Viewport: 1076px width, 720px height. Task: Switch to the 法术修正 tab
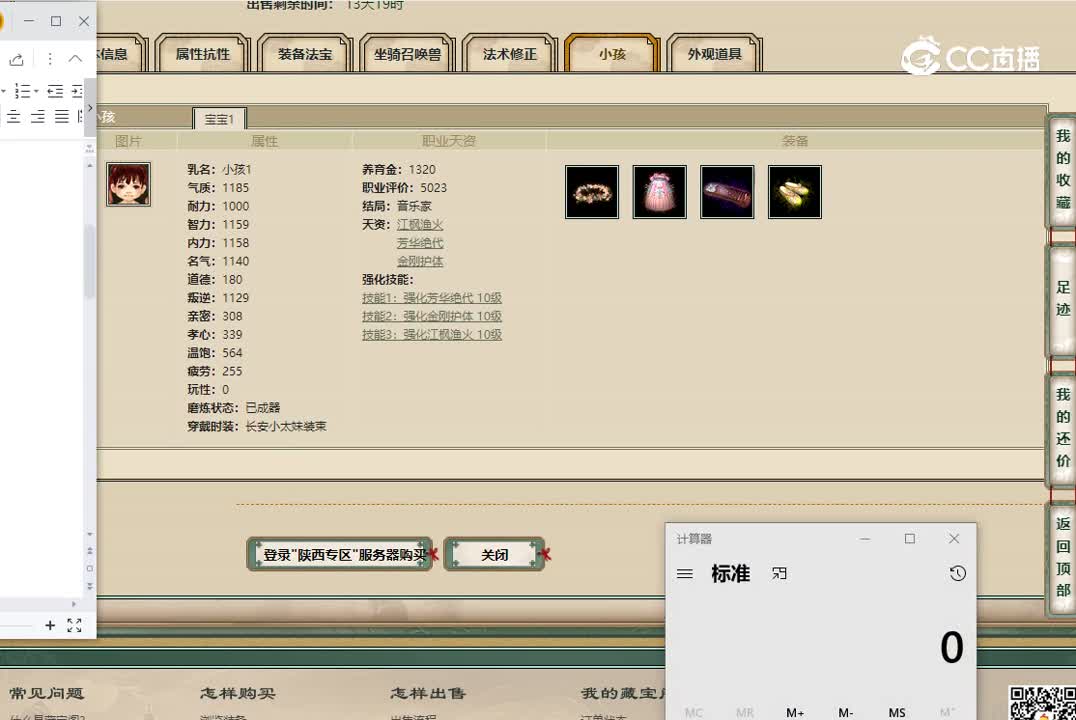[509, 54]
